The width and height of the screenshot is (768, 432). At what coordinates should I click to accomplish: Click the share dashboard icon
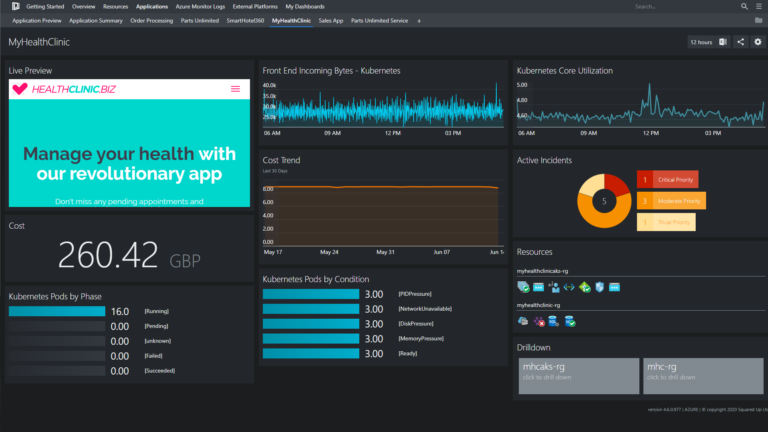point(741,42)
